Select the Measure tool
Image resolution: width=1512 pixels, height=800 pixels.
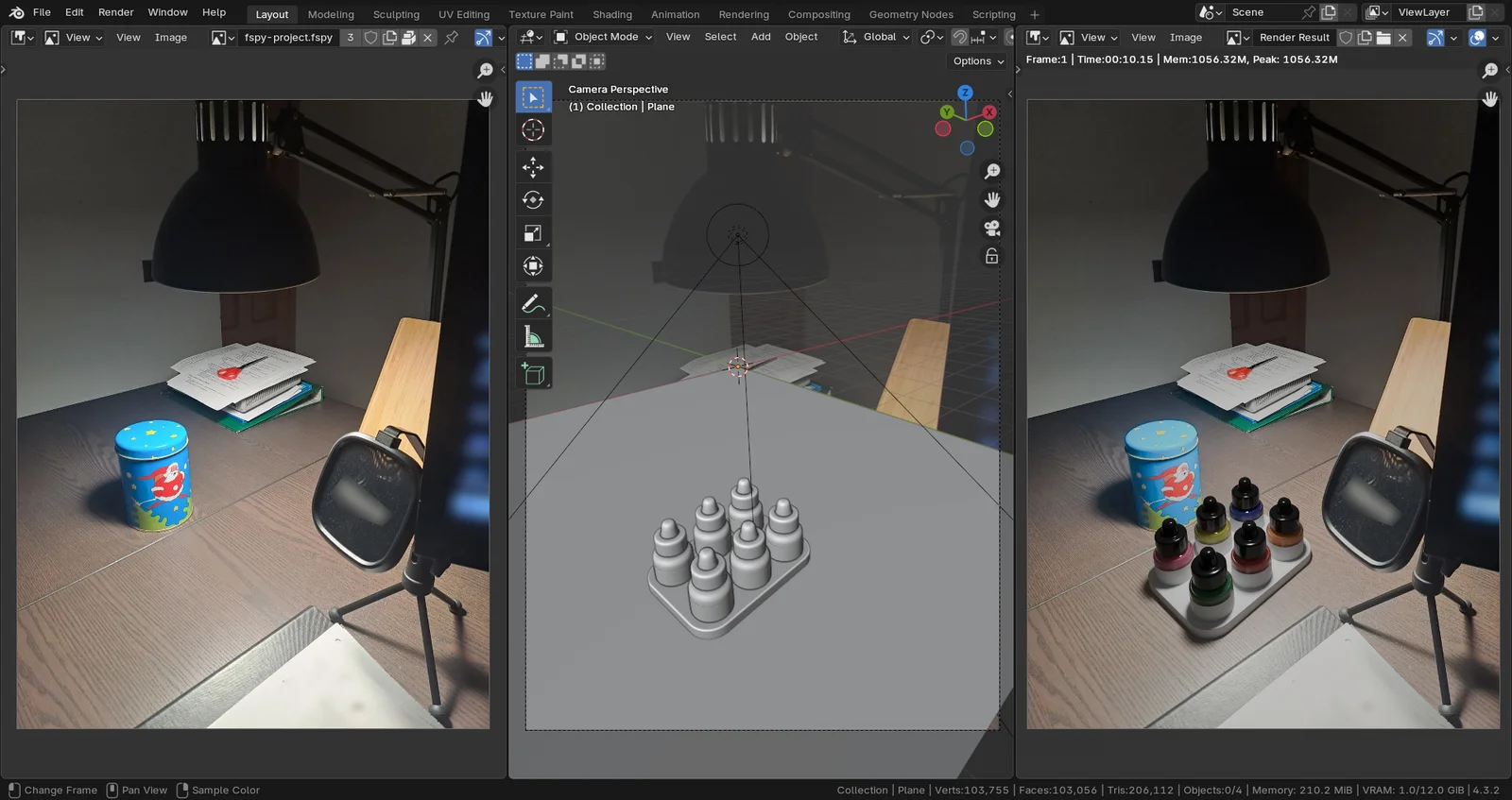tap(533, 337)
